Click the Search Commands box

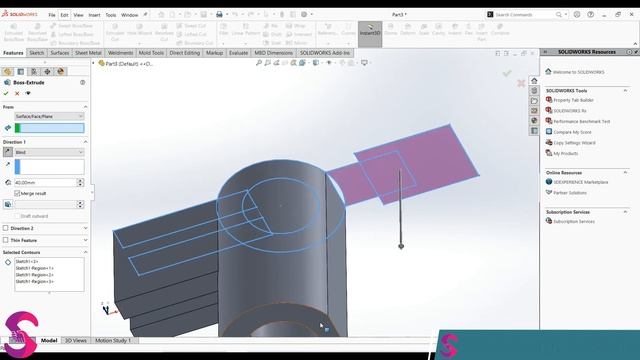[525, 15]
